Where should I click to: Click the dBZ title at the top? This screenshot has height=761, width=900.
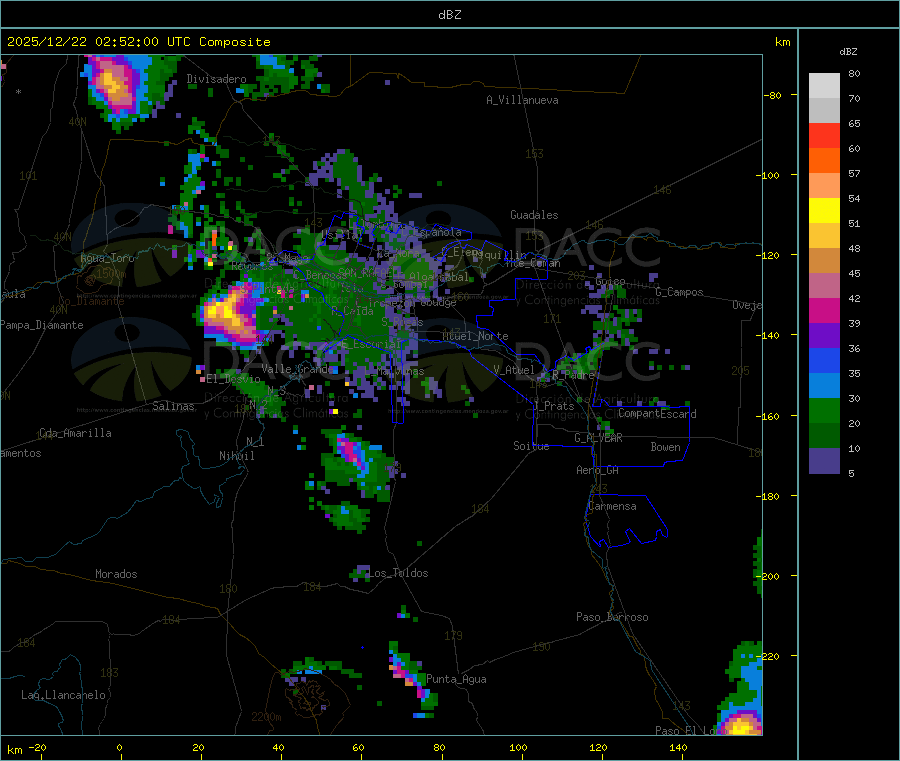[x=449, y=15]
